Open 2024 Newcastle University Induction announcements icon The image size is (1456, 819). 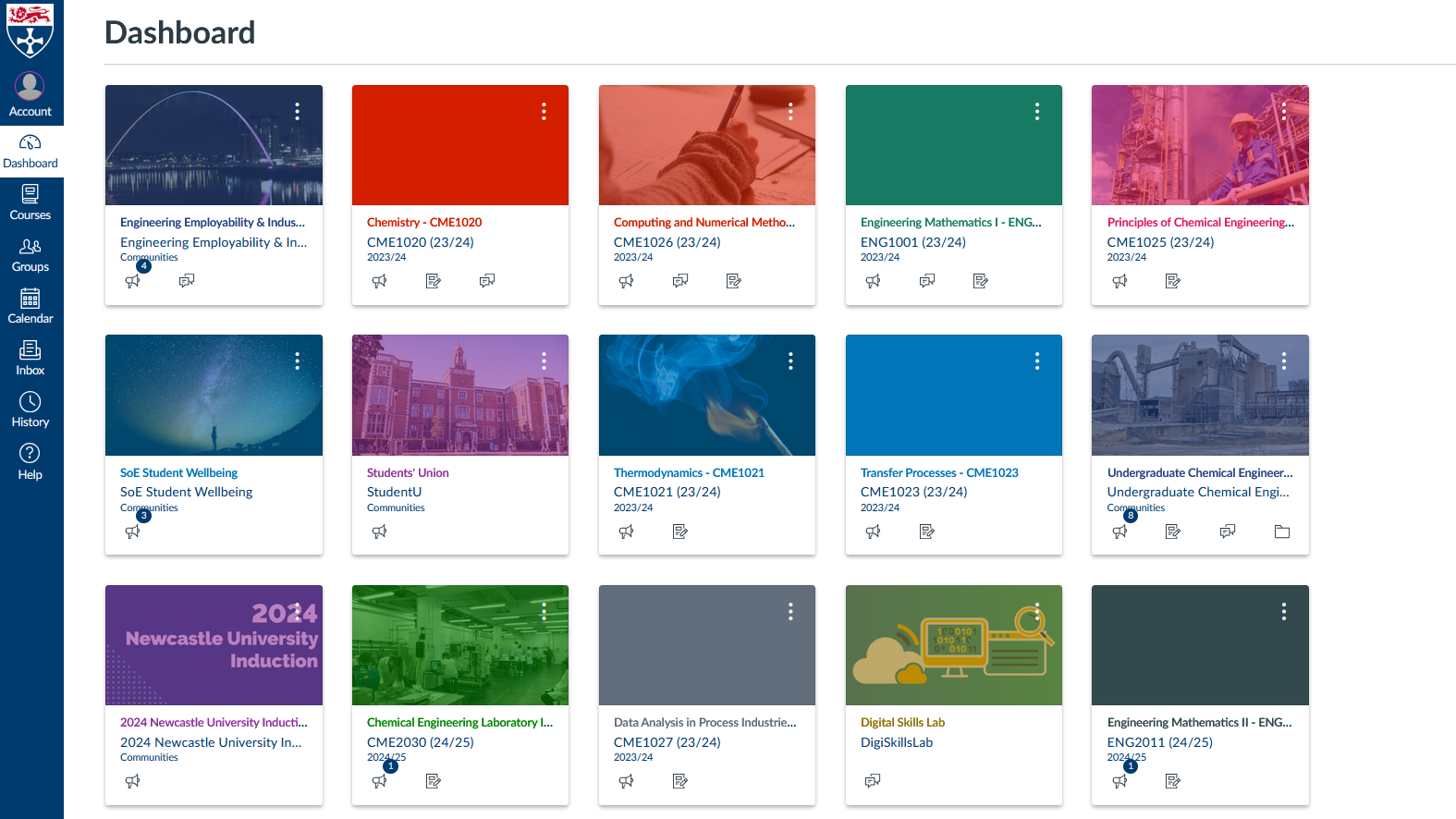[133, 781]
